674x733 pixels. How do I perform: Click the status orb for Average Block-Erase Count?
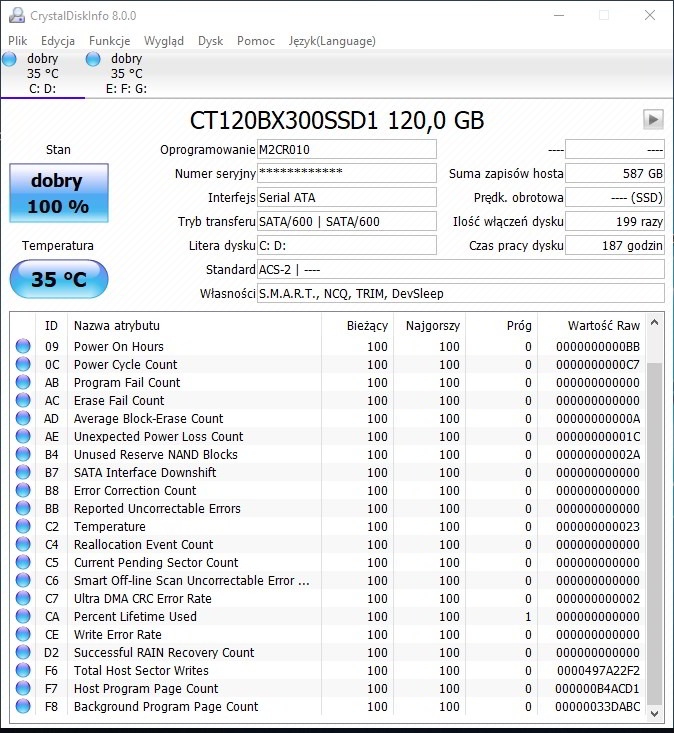tap(23, 418)
